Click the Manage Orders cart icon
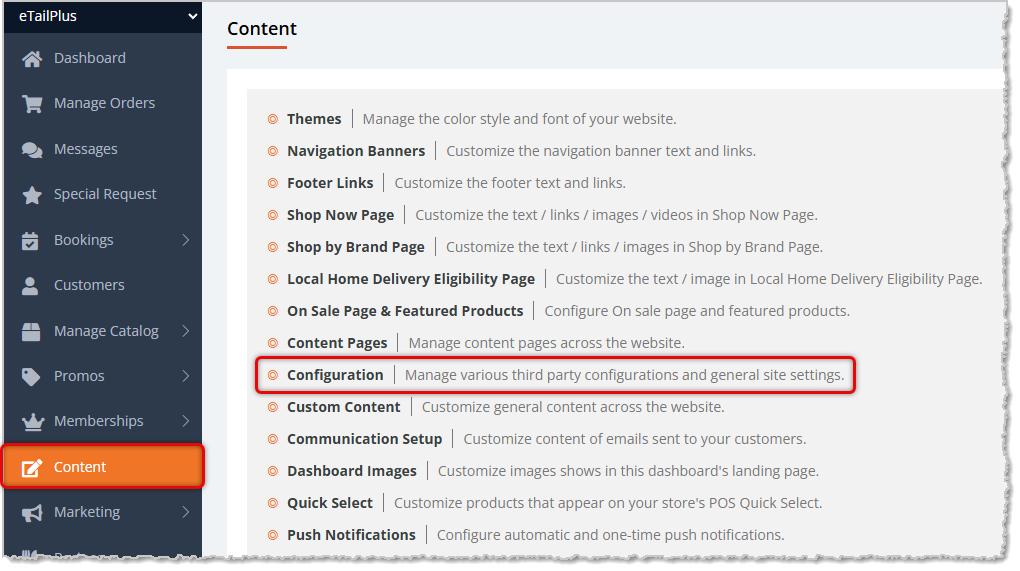Viewport: 1020px width, 571px height. click(x=31, y=103)
